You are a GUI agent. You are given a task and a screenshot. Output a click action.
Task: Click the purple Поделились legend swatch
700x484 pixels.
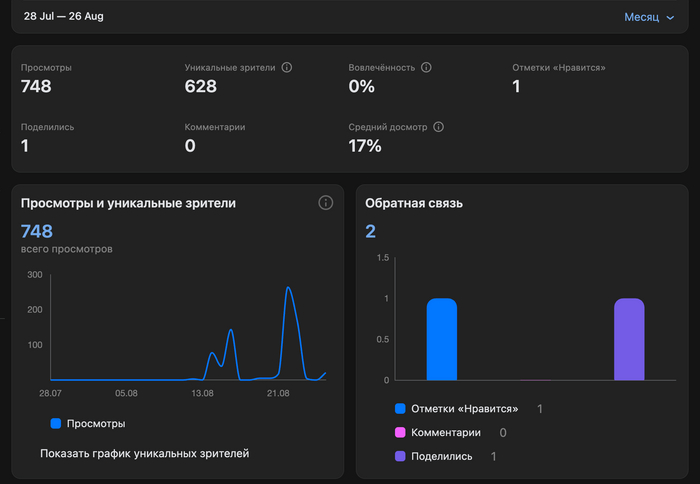(x=400, y=456)
